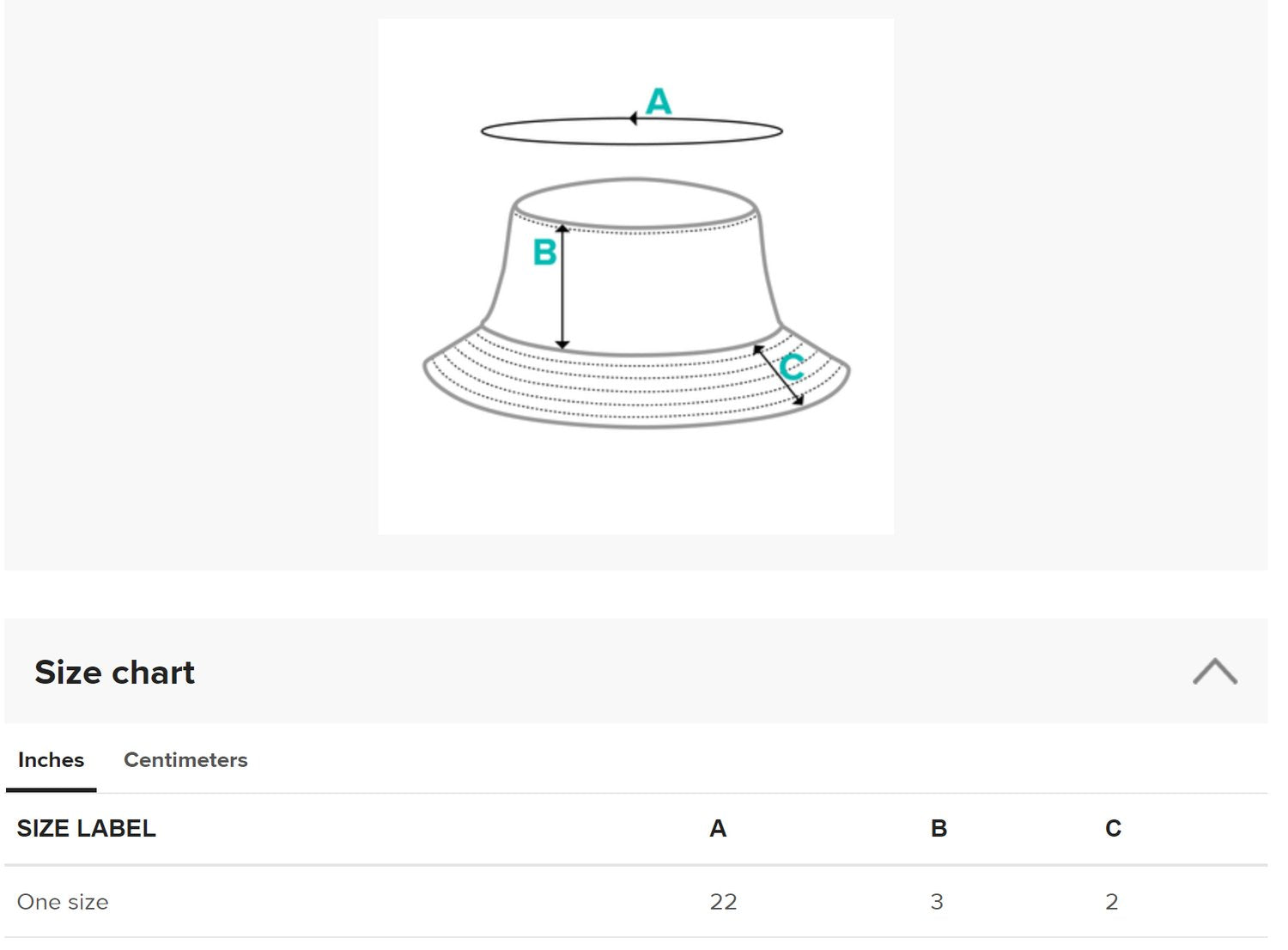This screenshot has width=1288, height=950.
Task: Click the SIZE LABEL column header
Action: coord(86,829)
